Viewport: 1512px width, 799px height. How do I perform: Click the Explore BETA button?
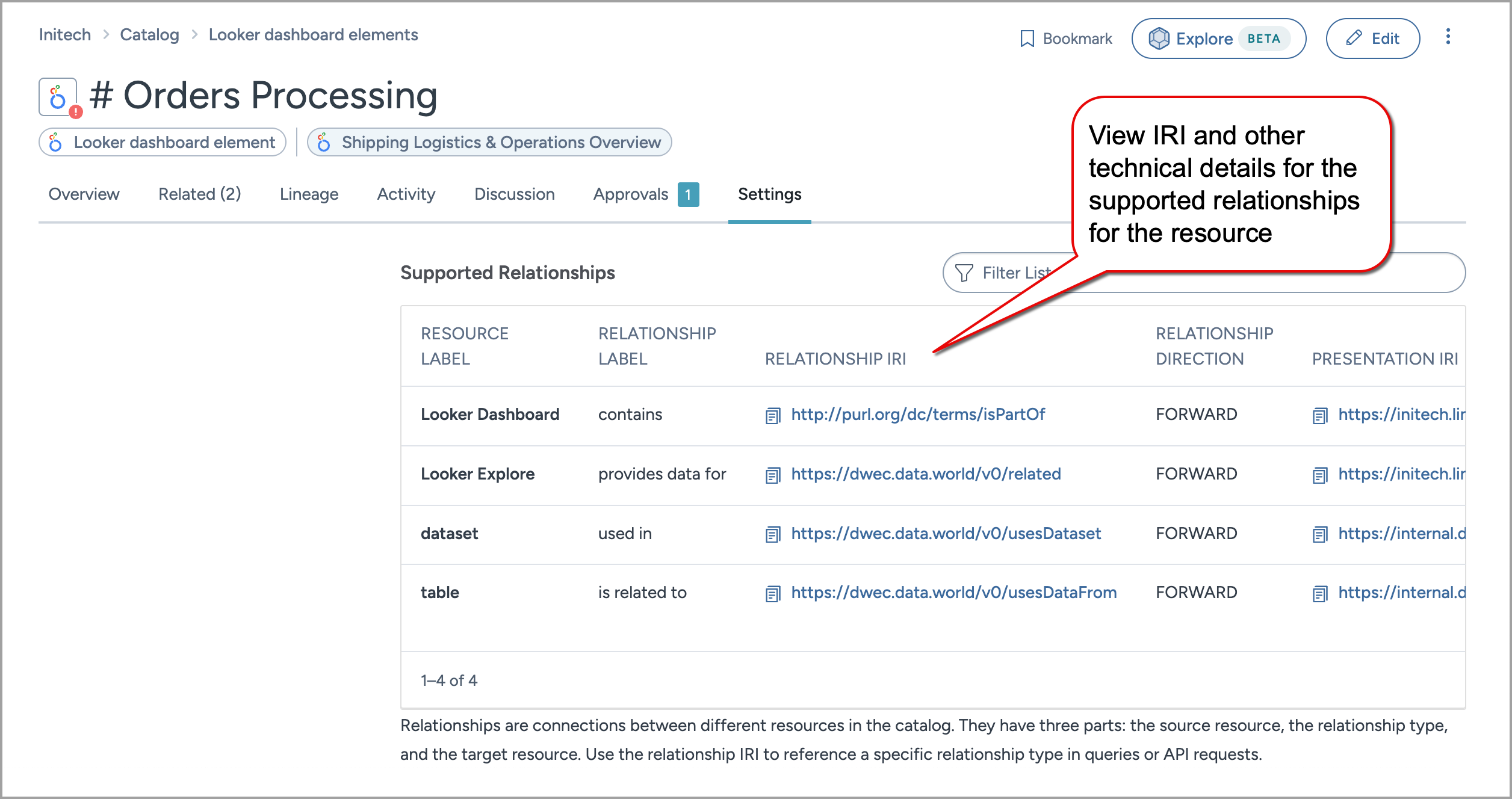click(1218, 39)
